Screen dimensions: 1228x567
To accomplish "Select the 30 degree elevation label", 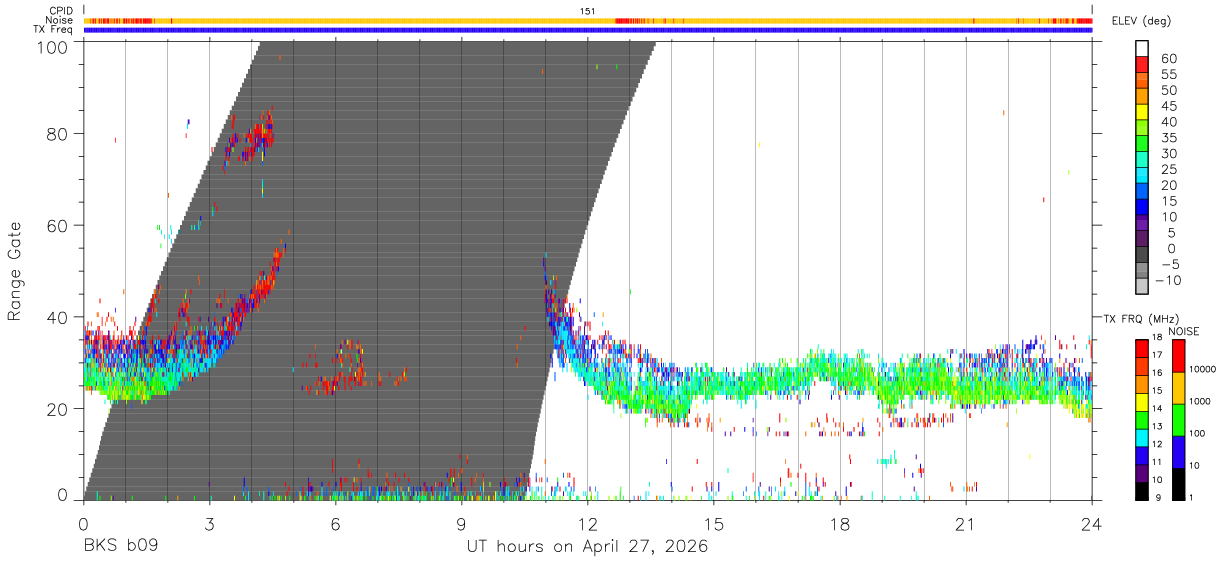I will (x=1168, y=154).
